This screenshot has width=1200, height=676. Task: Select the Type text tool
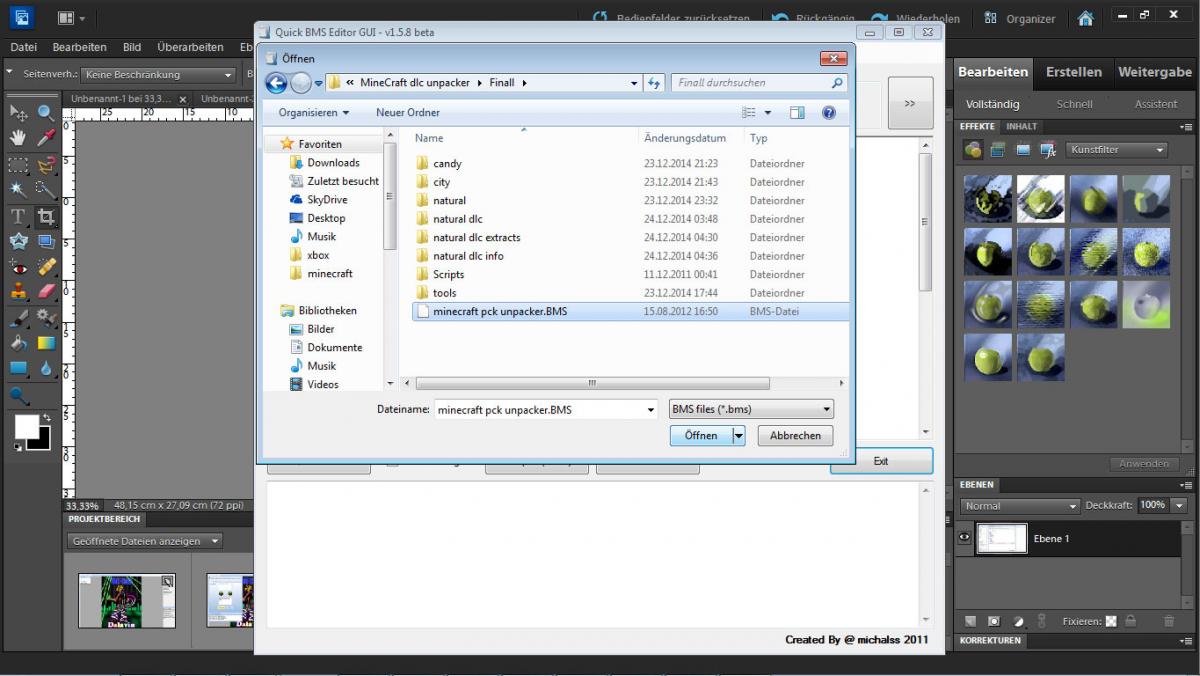(19, 216)
